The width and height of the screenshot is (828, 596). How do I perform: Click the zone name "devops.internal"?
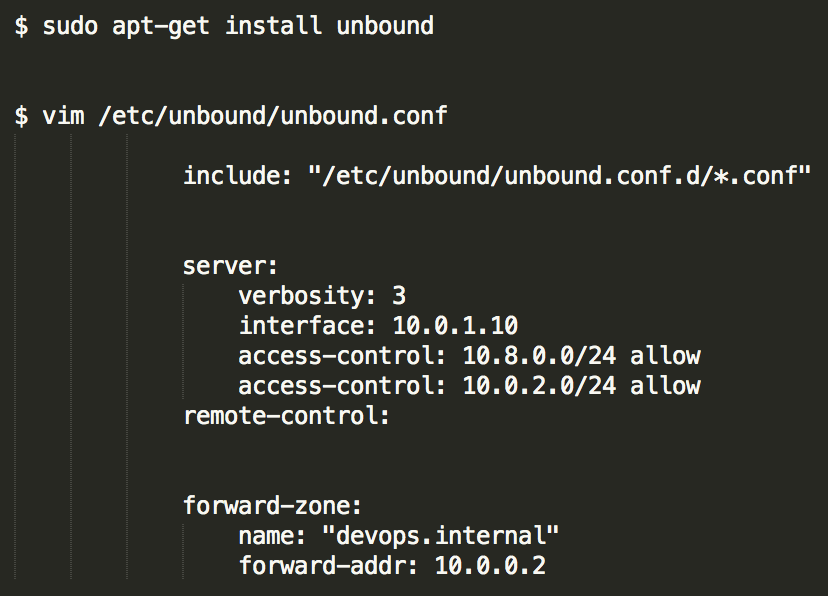(x=440, y=536)
